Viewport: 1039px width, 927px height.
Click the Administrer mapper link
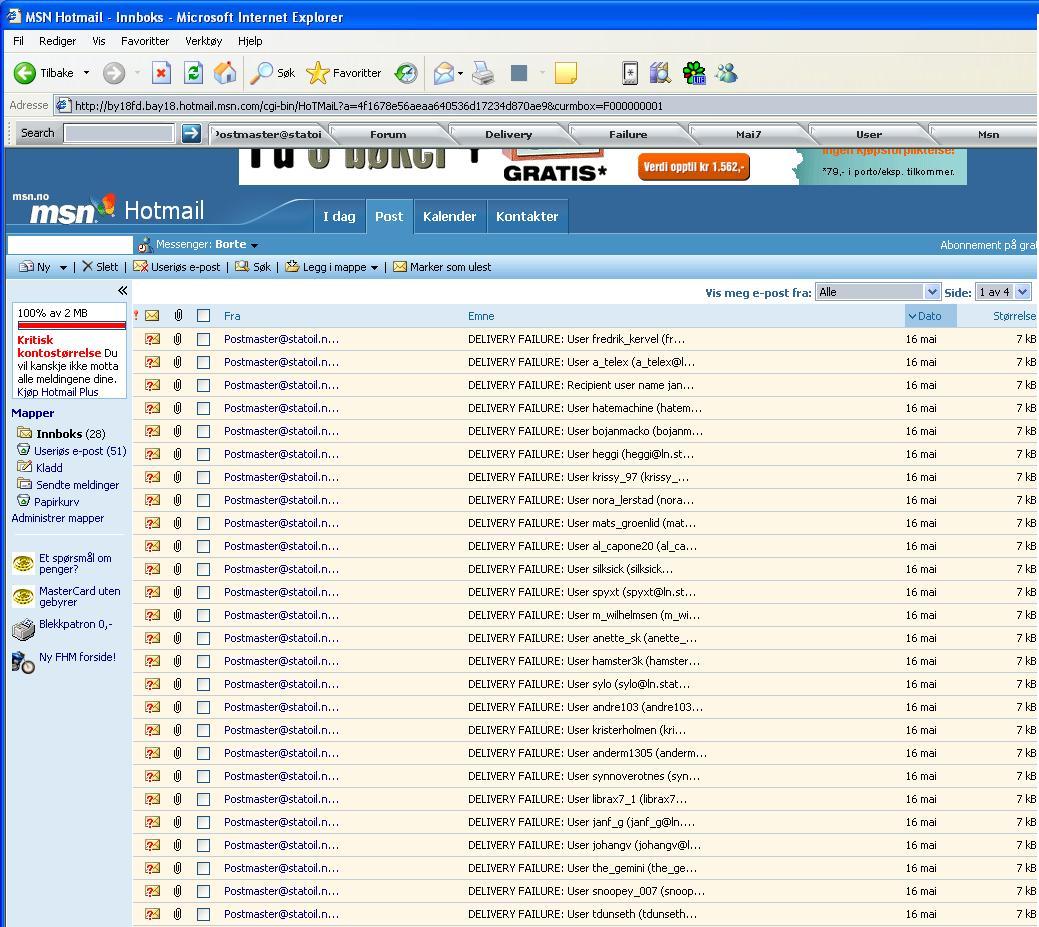(x=58, y=518)
